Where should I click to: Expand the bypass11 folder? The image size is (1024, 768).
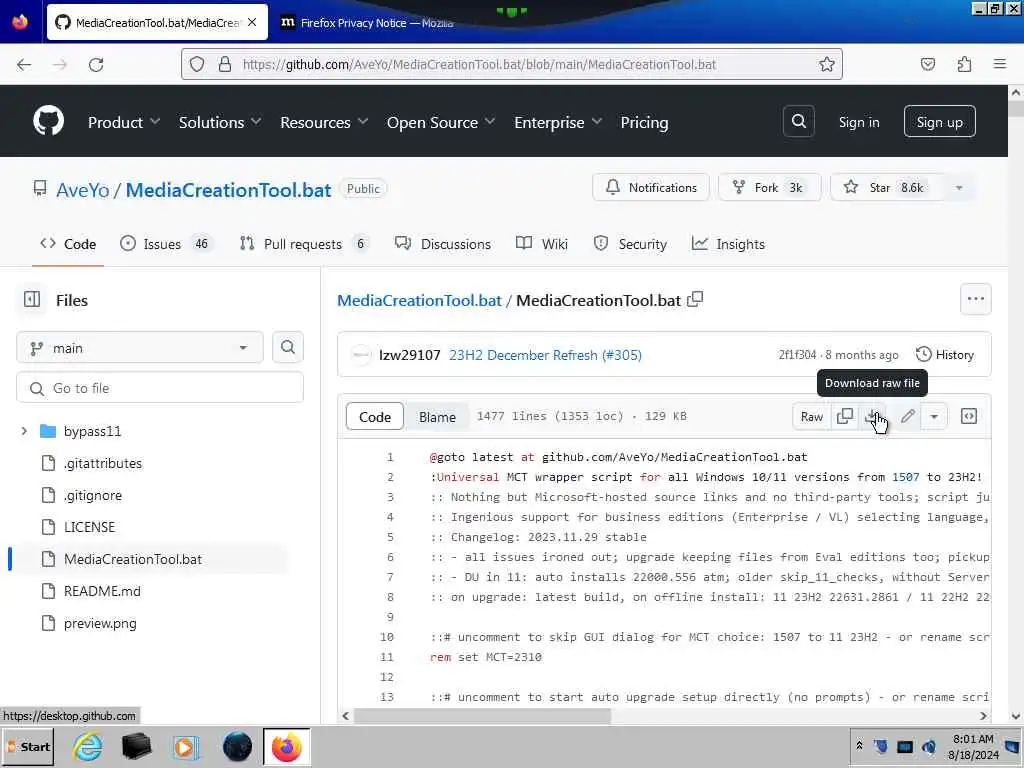(24, 431)
